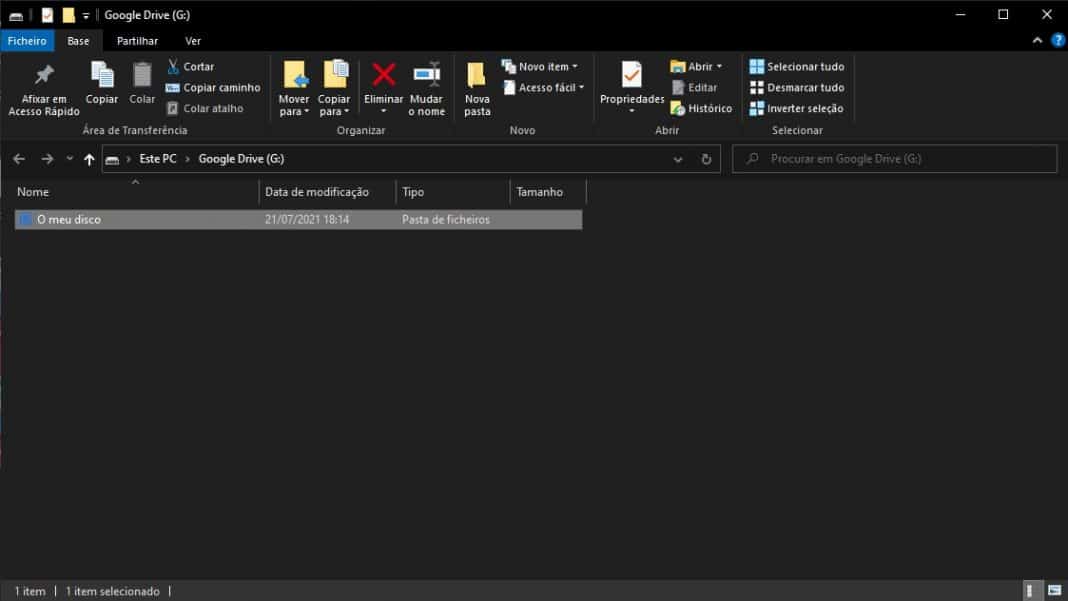Pin folder with Afixar em Acesso Rápido
This screenshot has width=1068, height=601.
tap(43, 87)
